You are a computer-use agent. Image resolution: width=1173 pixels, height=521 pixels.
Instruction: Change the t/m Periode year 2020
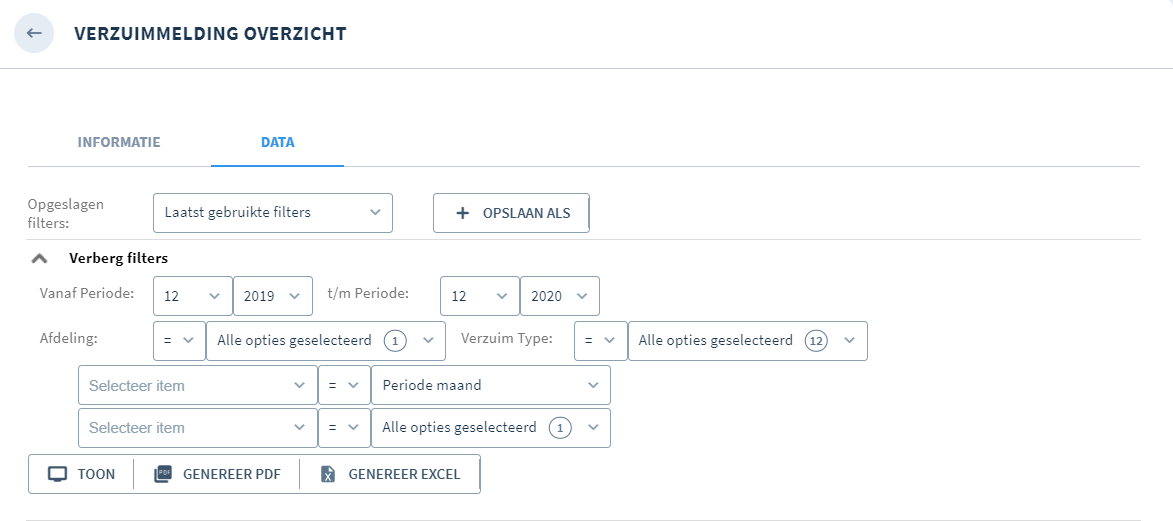(x=560, y=296)
